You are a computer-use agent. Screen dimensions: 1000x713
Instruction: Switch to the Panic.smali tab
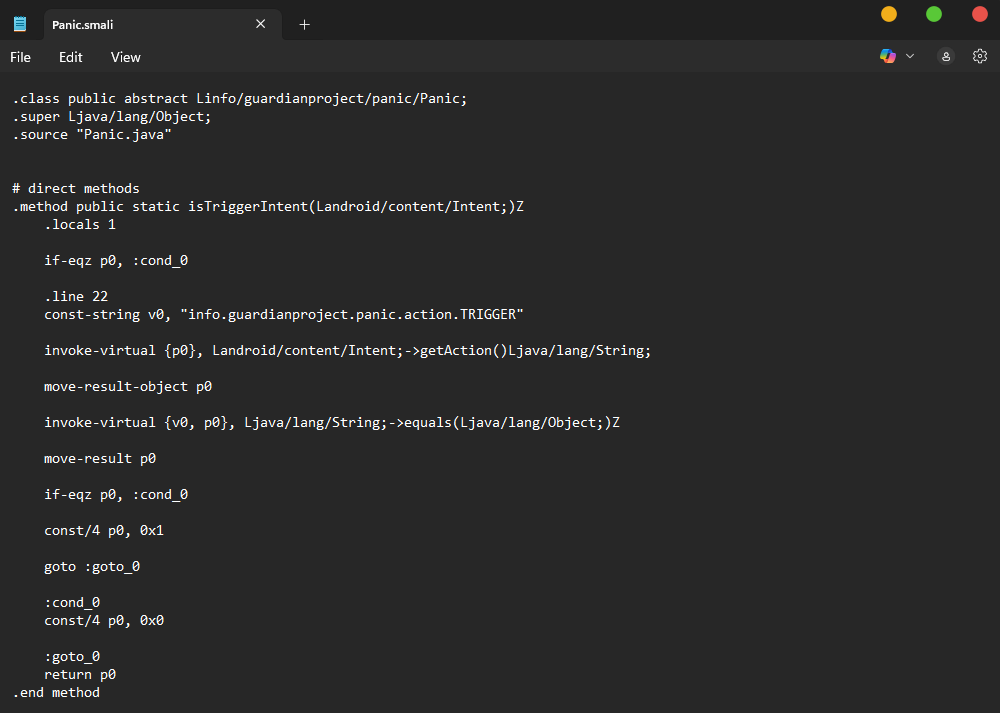(140, 24)
